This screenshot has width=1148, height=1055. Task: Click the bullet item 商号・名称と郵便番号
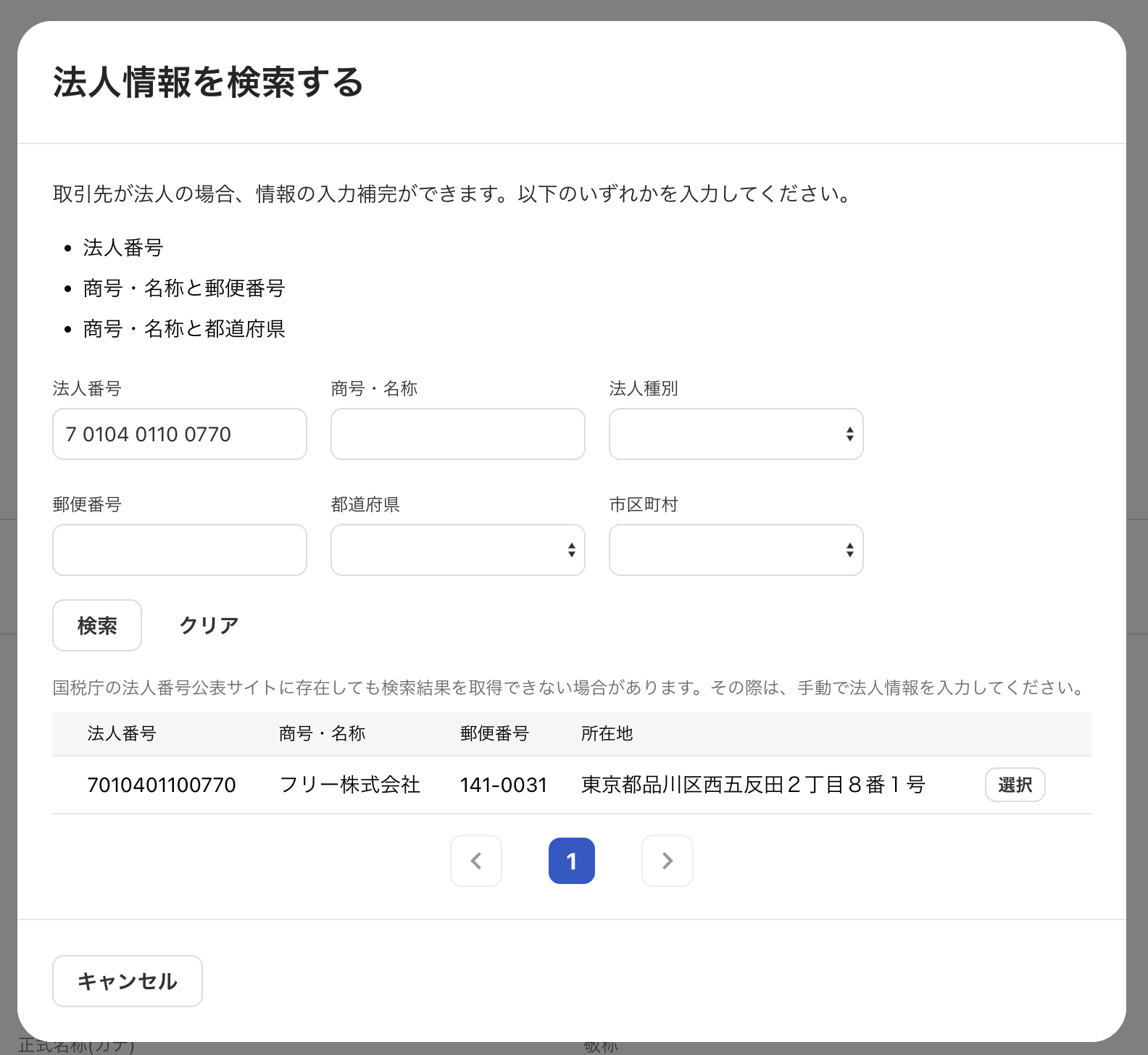(184, 288)
